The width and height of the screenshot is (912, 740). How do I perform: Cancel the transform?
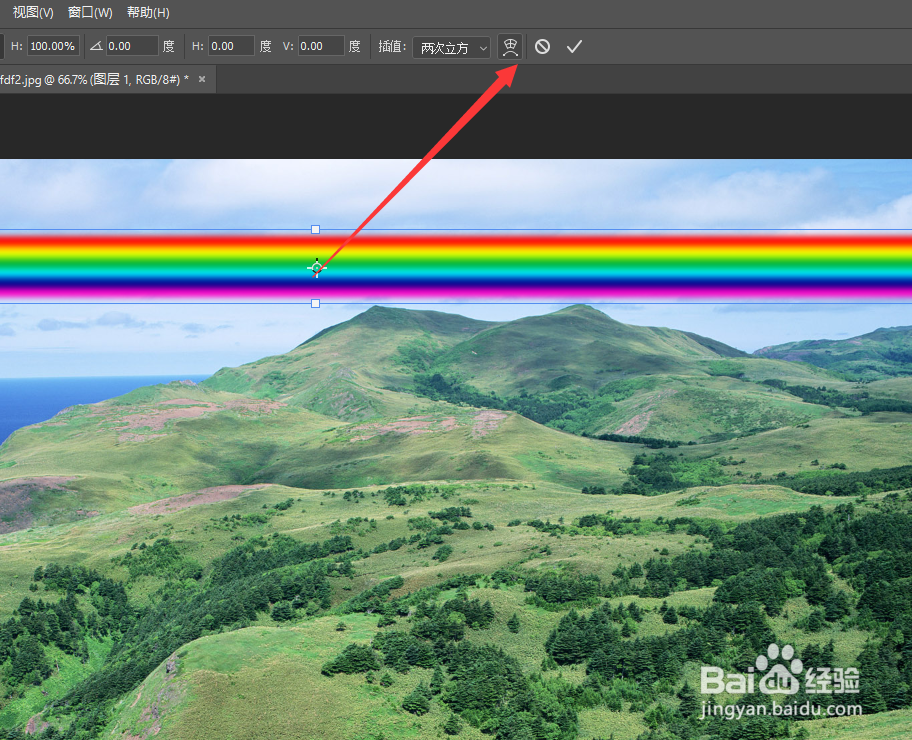pyautogui.click(x=542, y=47)
